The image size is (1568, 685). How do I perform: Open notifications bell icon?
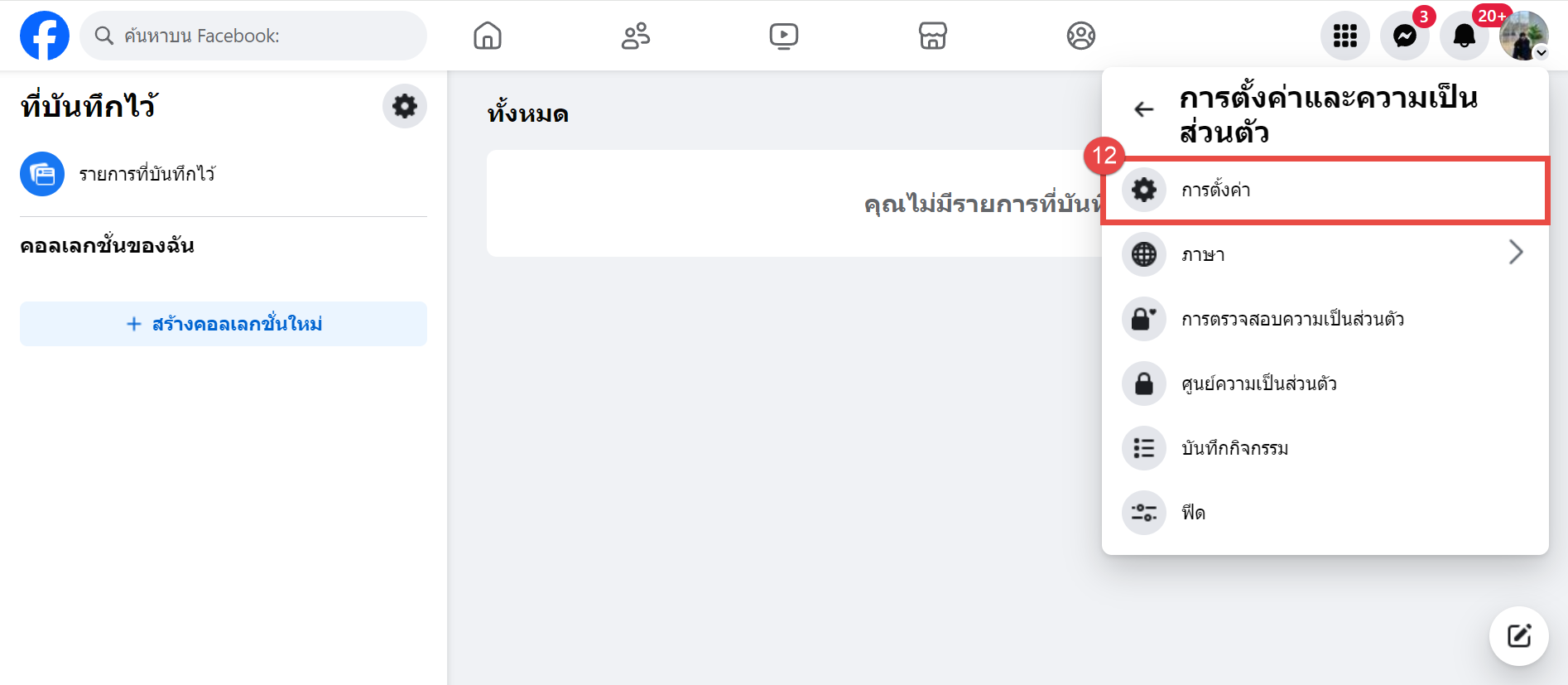(1465, 36)
